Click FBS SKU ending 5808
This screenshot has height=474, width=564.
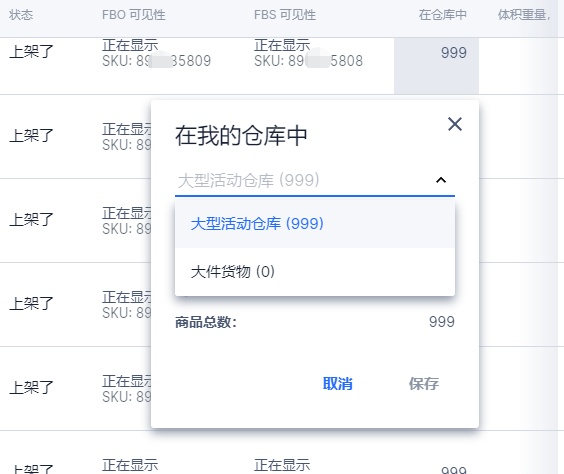click(x=308, y=61)
